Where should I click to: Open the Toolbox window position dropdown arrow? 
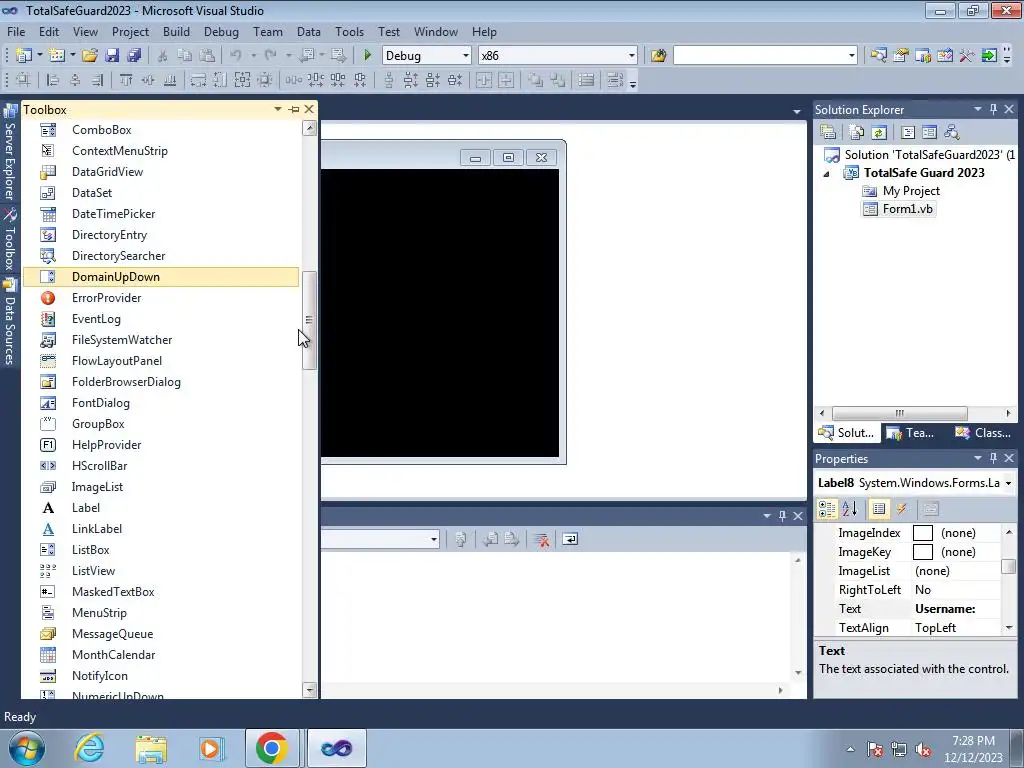pos(278,110)
